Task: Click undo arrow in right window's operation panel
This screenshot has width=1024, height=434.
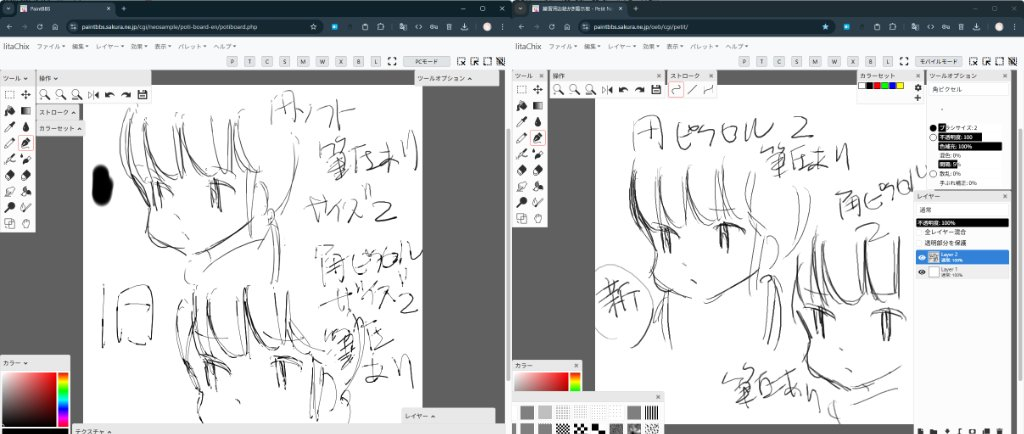Action: pos(624,90)
